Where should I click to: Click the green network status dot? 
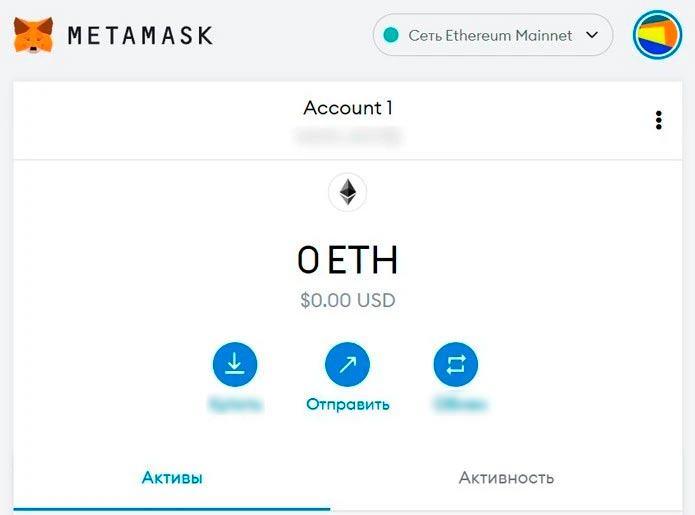[x=390, y=35]
